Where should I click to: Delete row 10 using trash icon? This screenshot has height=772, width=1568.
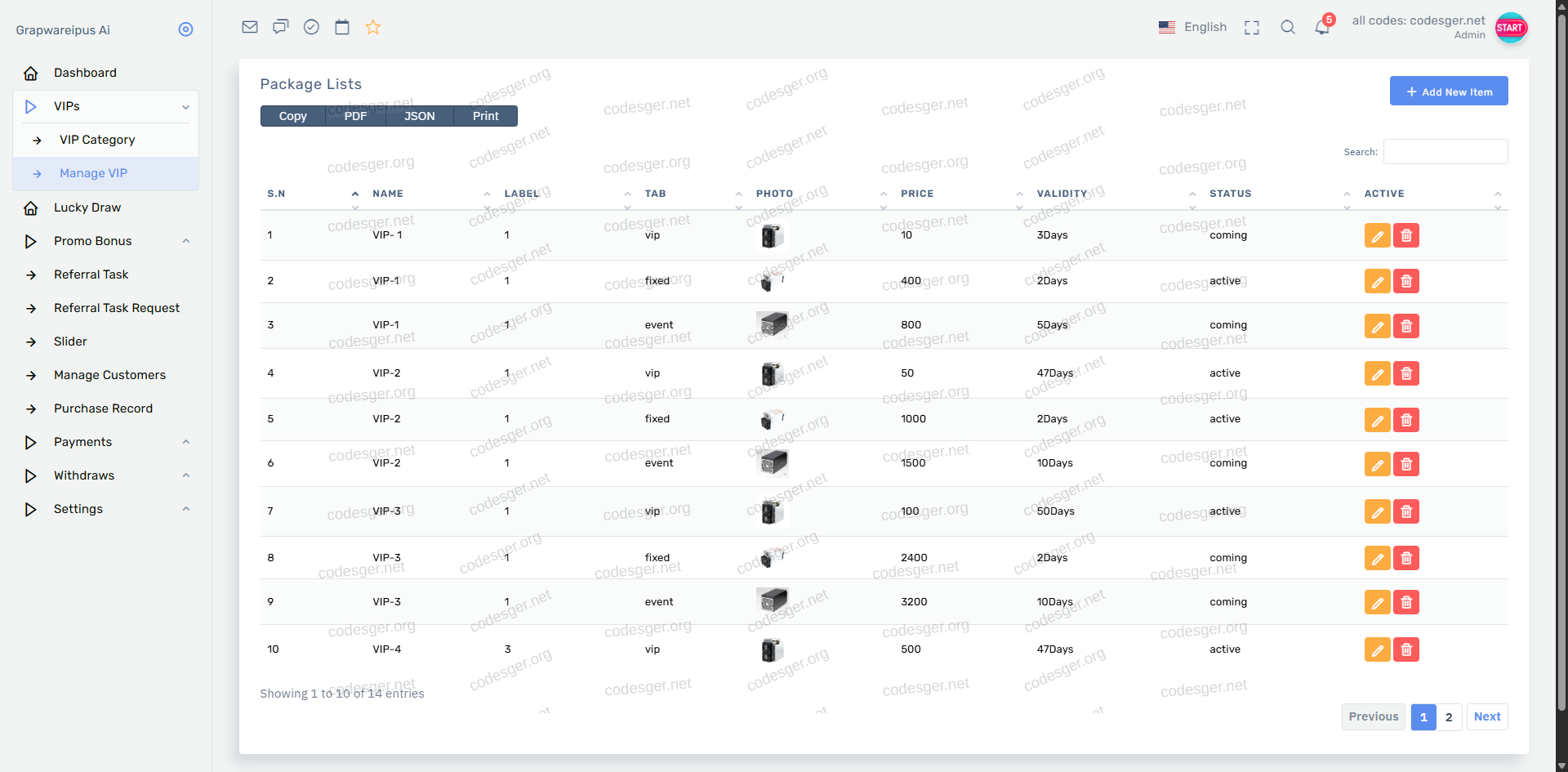pos(1406,649)
